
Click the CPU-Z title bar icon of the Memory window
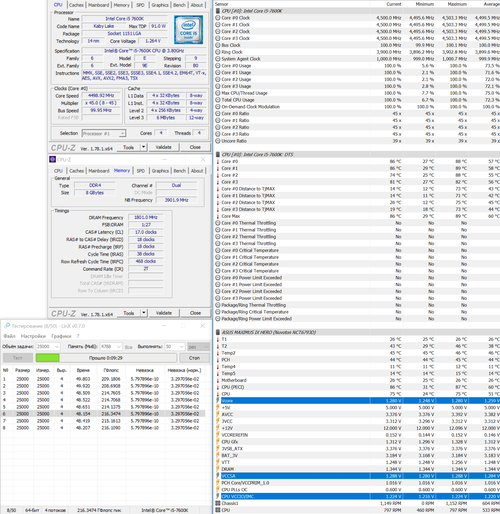pyautogui.click(x=52, y=159)
